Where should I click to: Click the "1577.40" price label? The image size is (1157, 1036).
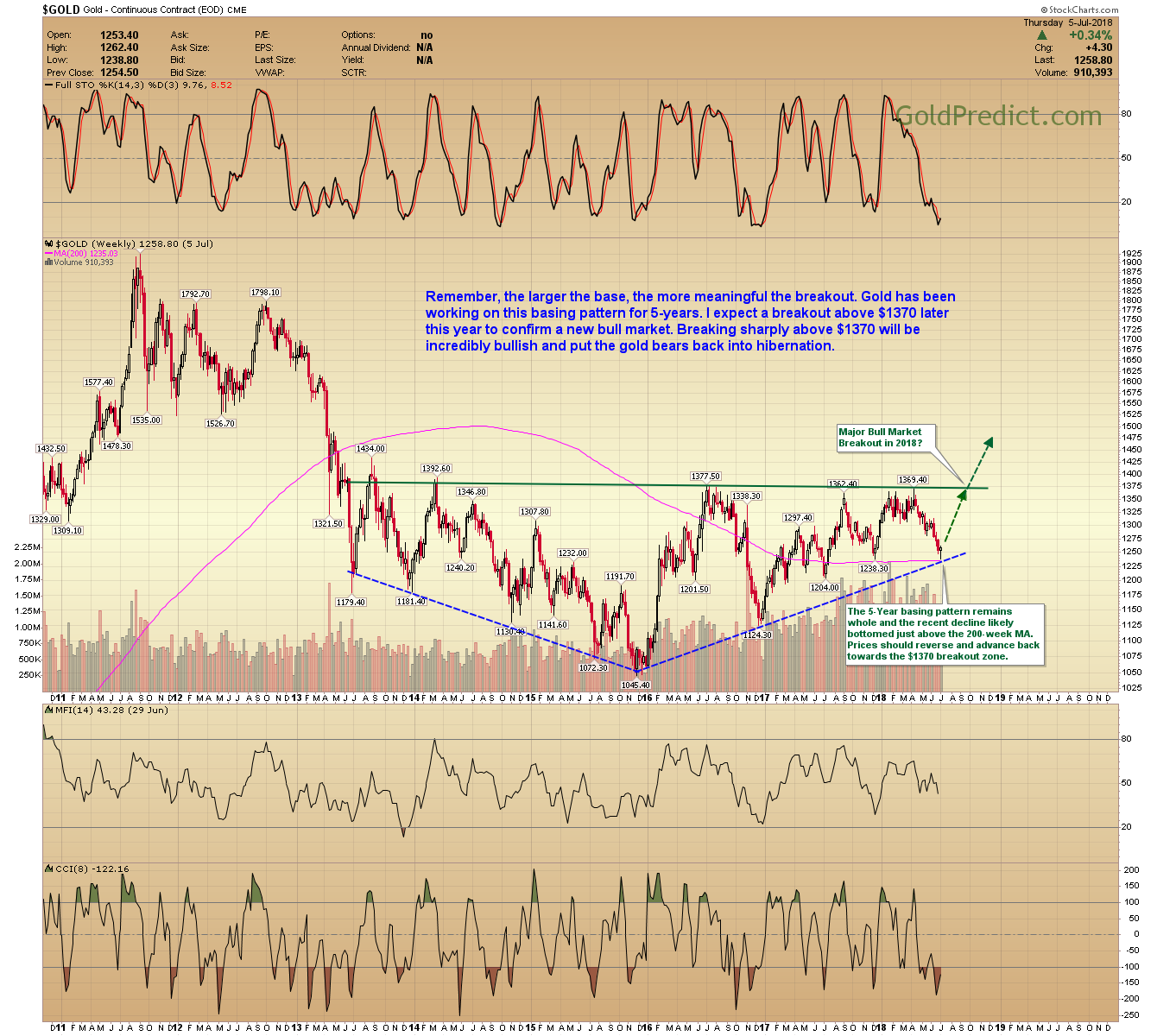click(x=98, y=382)
